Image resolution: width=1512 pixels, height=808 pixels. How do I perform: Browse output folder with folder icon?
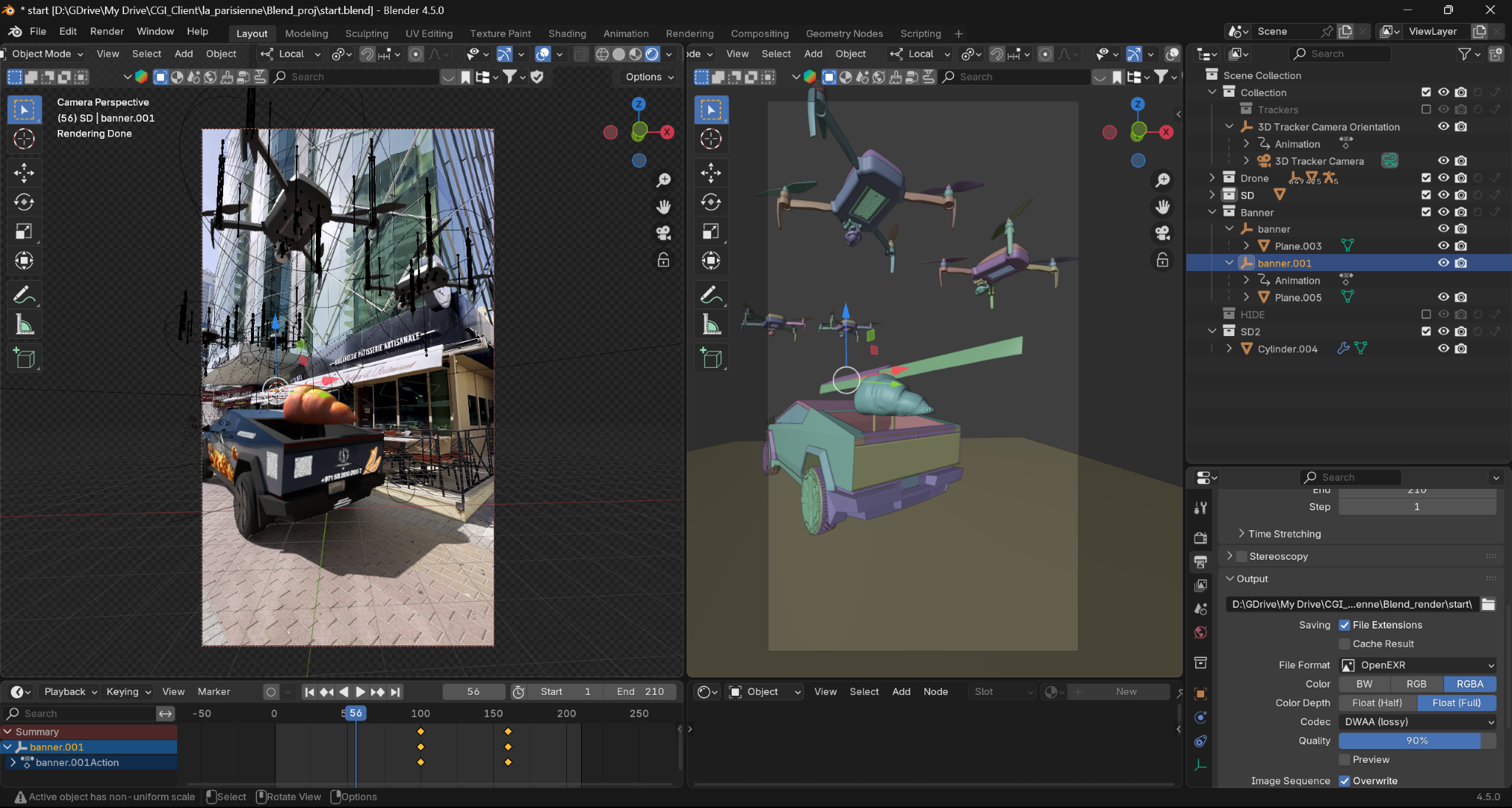[1488, 604]
